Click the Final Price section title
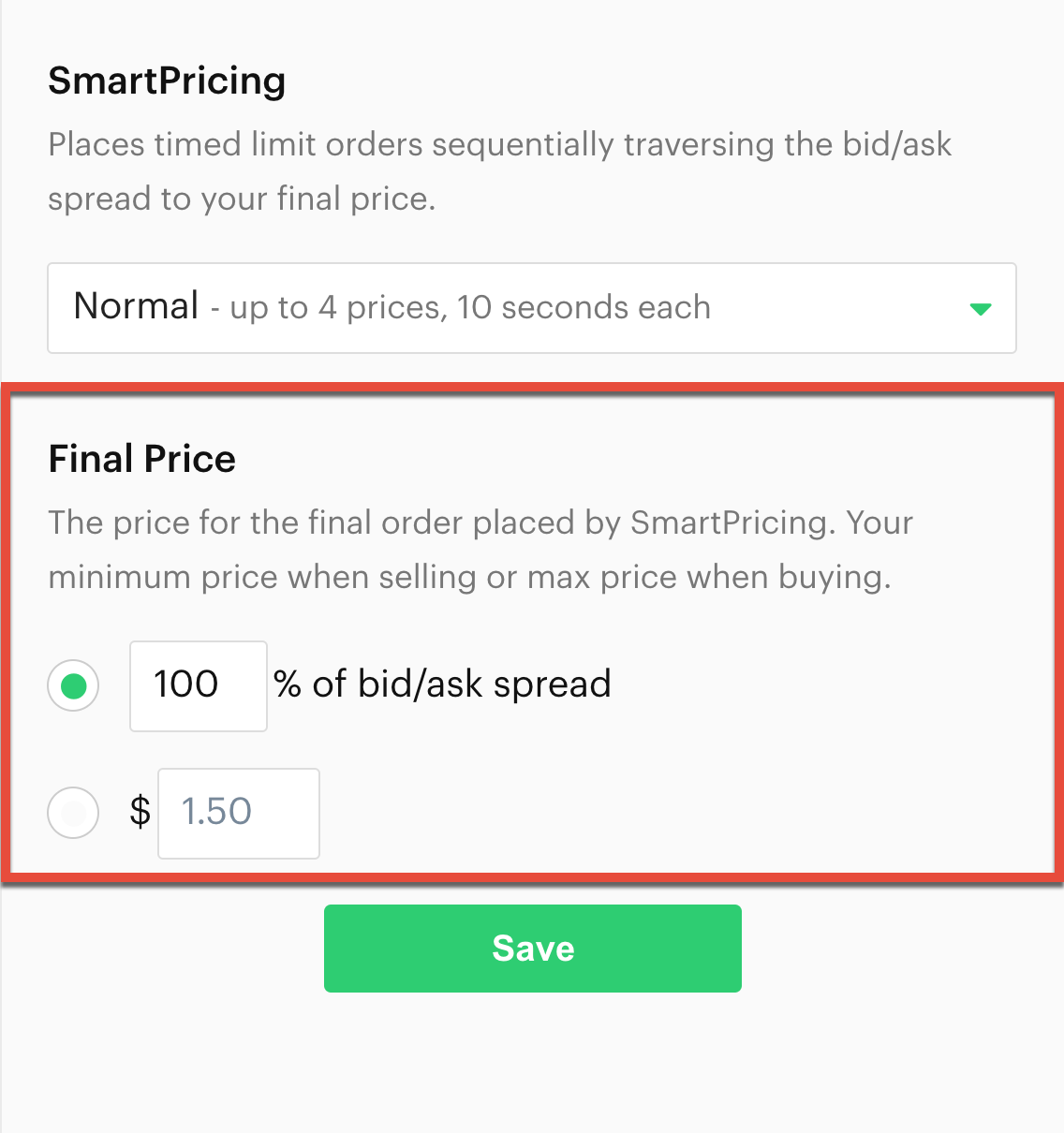The image size is (1064, 1133). point(141,459)
